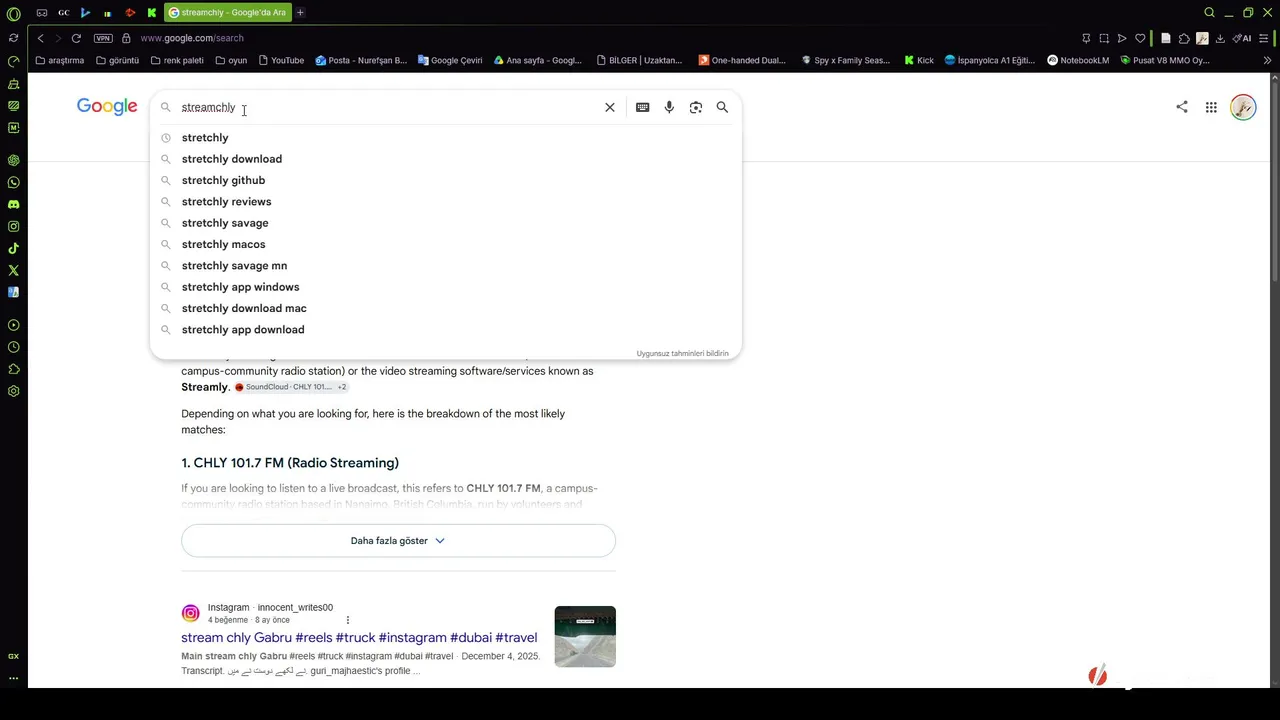1280x720 pixels.
Task: Open the oyun bookmarks folder
Action: [x=231, y=60]
